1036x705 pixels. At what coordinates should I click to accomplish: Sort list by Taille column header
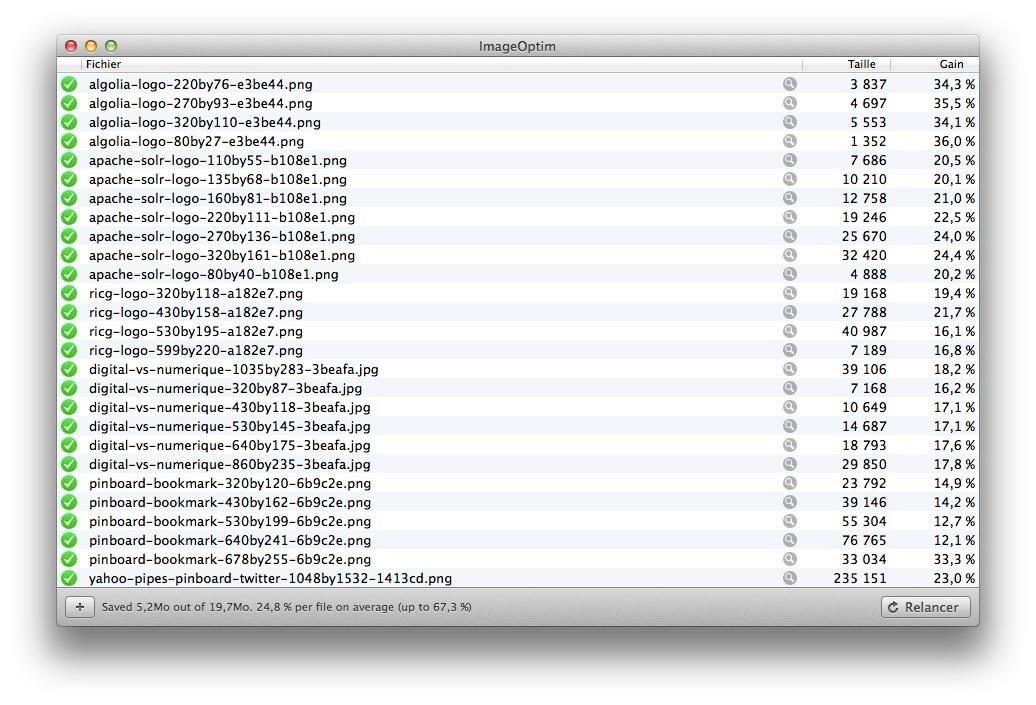click(860, 64)
